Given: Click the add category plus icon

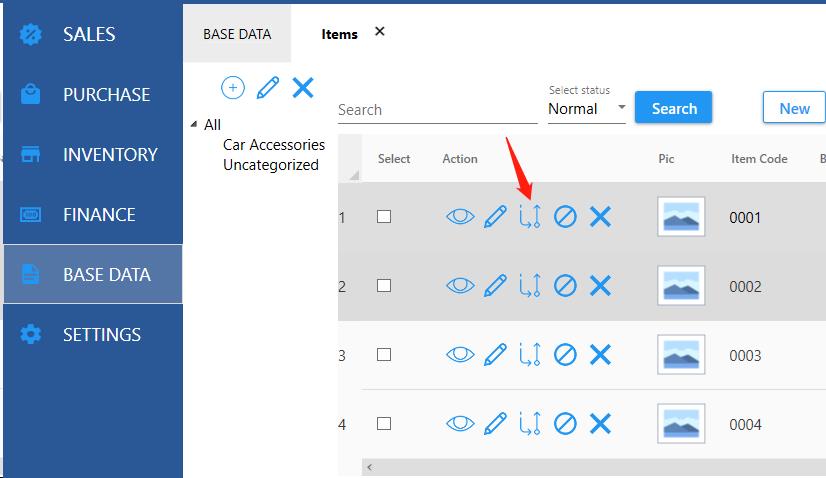Looking at the screenshot, I should point(232,88).
